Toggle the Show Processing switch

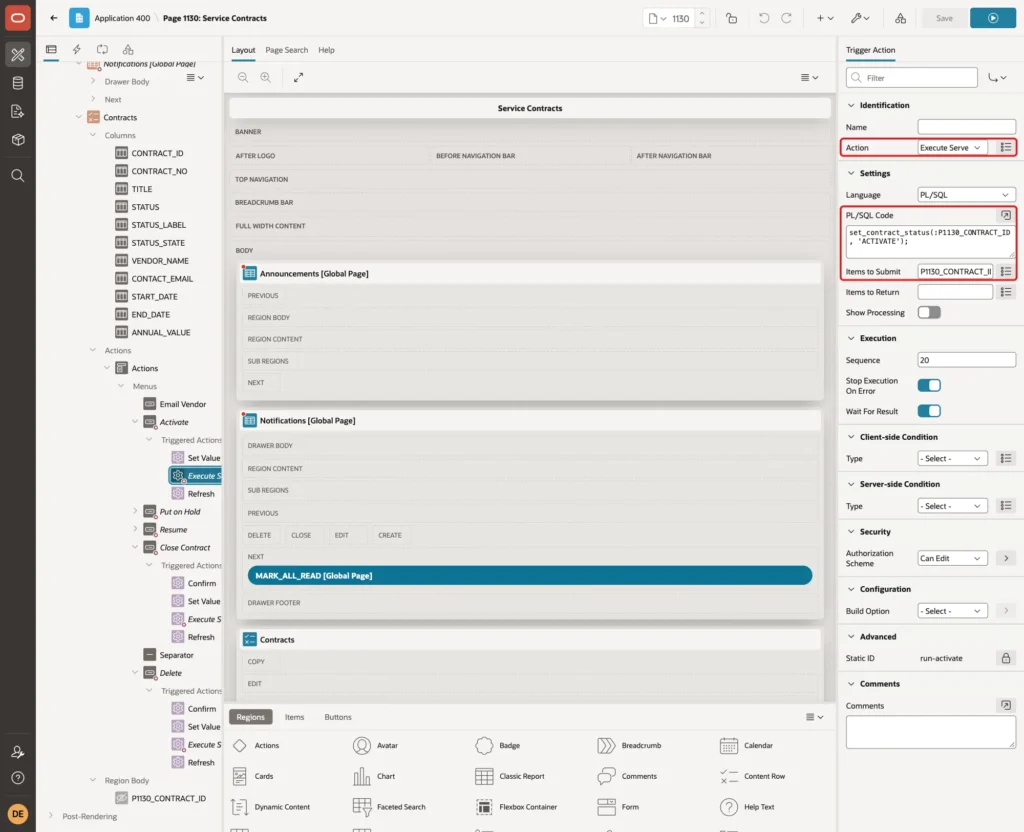[929, 313]
